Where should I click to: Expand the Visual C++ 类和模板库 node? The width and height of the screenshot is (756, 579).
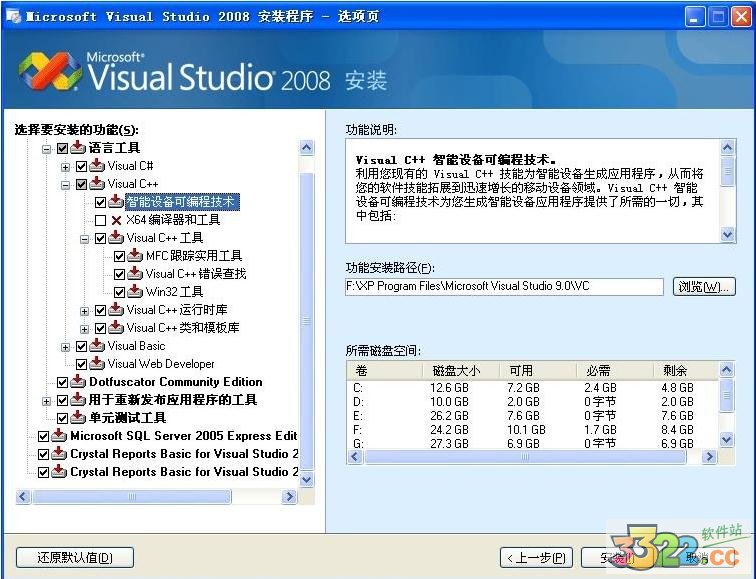click(84, 329)
